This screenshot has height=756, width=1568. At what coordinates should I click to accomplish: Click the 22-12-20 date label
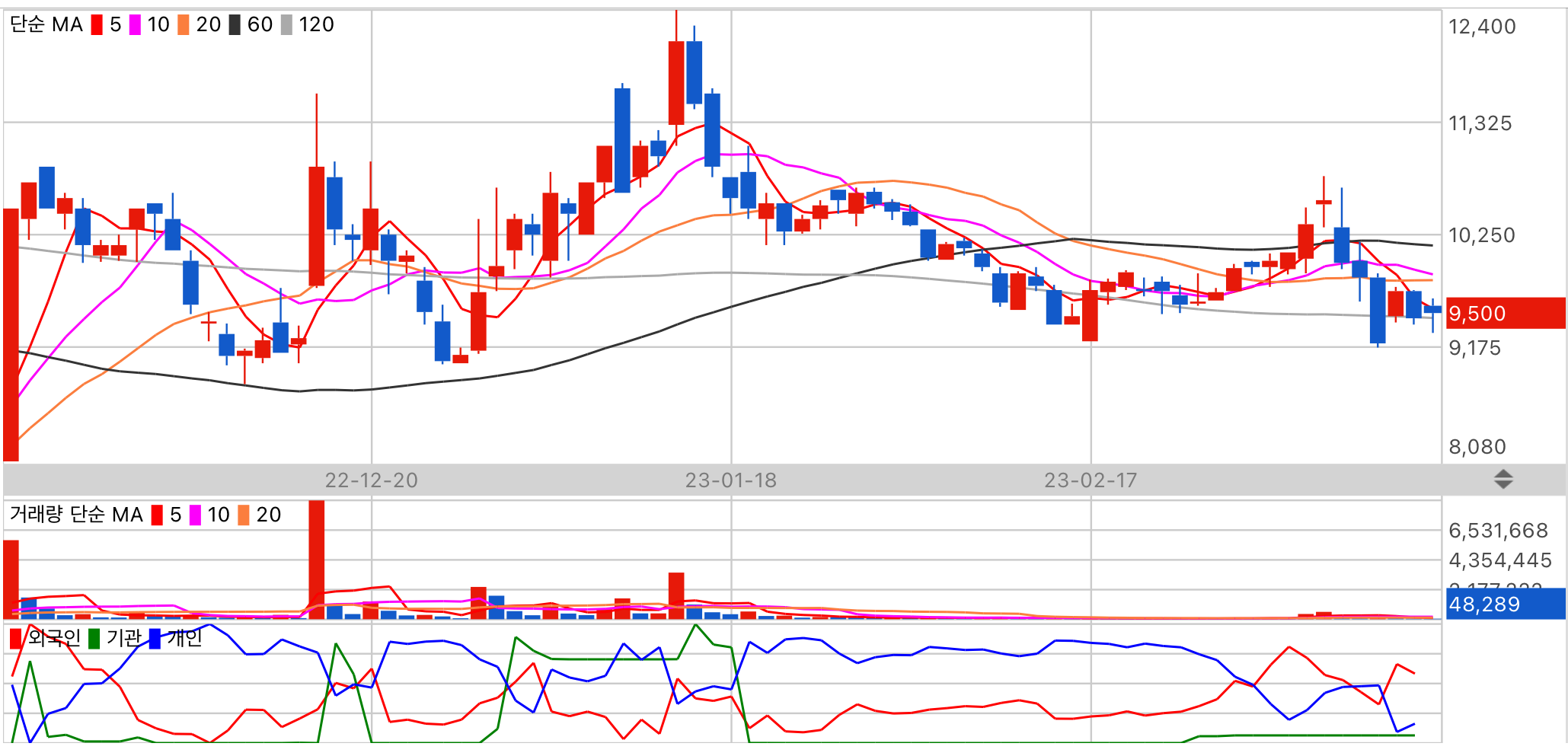pos(372,480)
